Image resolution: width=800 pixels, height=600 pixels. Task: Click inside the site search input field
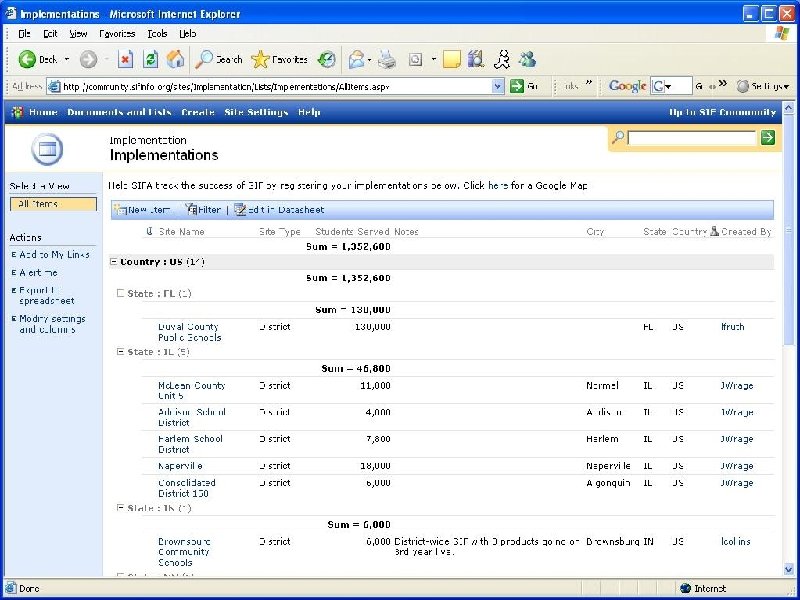coord(691,137)
